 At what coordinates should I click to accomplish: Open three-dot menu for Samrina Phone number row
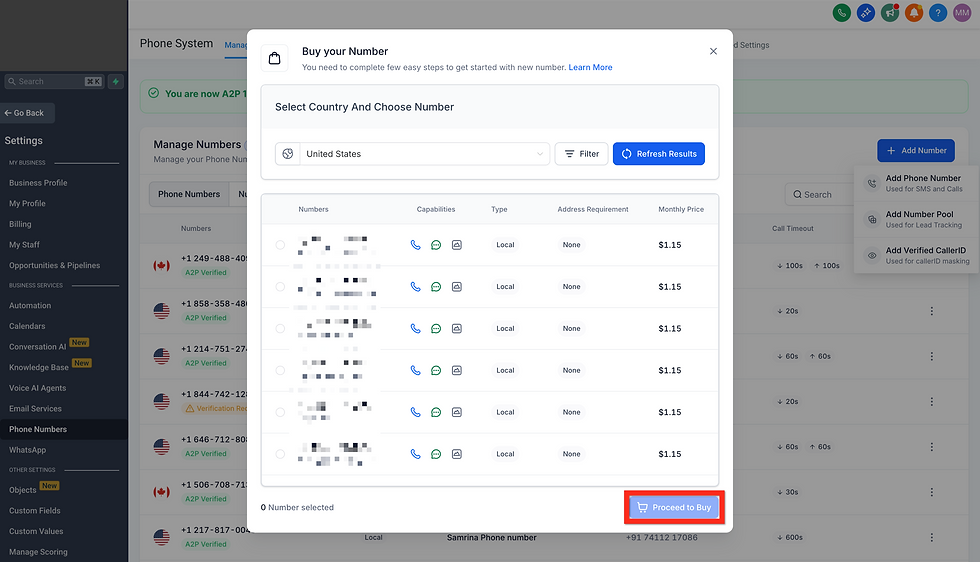[x=931, y=538]
